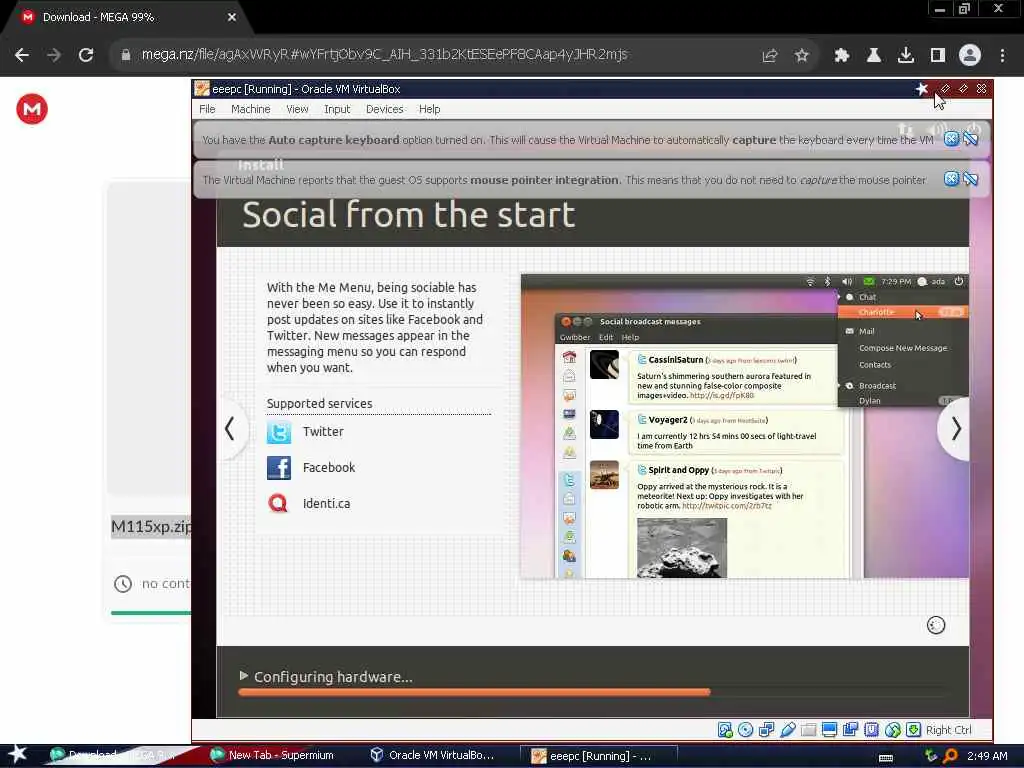Click the recording status icon in VirtualBox

[x=850, y=729]
